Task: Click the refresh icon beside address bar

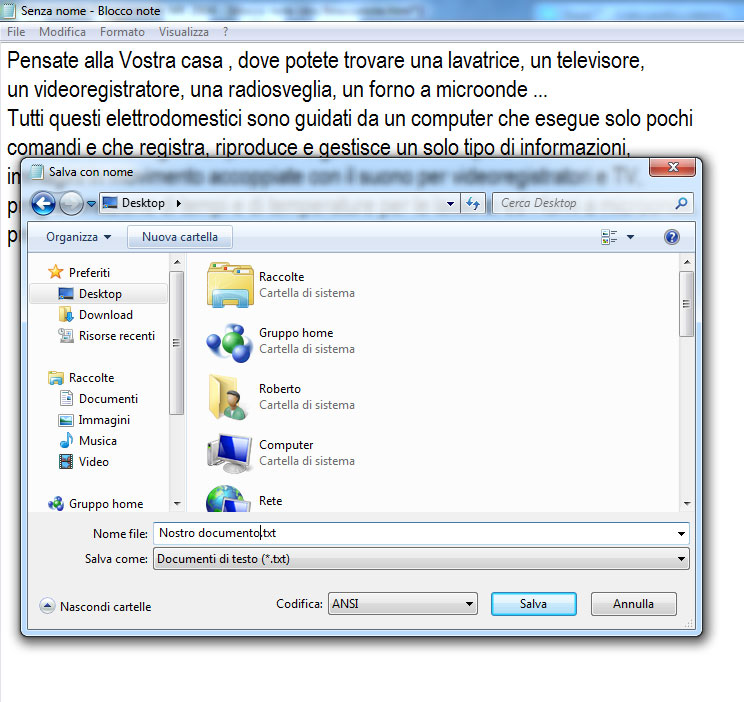Action: (473, 204)
